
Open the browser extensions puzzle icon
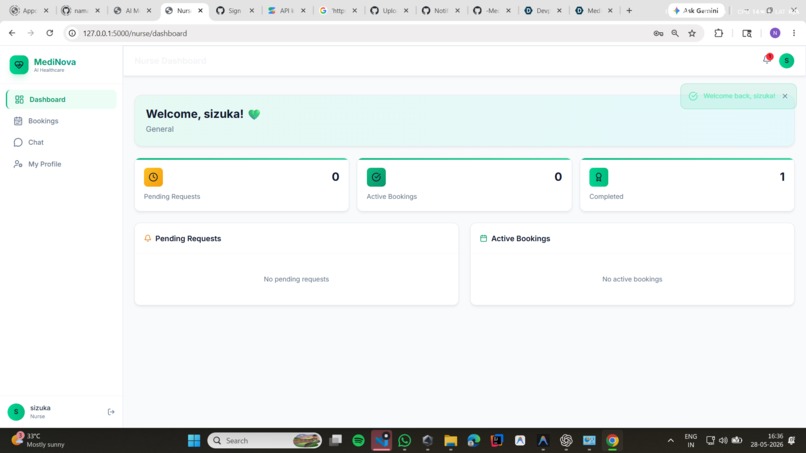pos(719,33)
